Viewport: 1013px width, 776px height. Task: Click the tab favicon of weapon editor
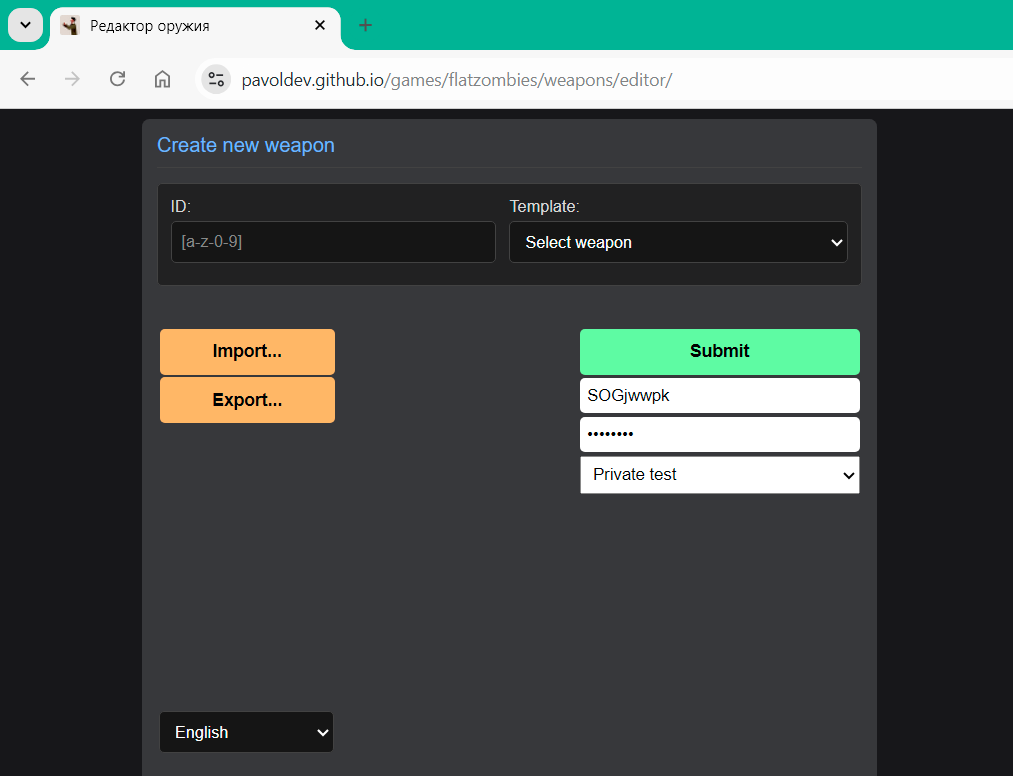(70, 25)
